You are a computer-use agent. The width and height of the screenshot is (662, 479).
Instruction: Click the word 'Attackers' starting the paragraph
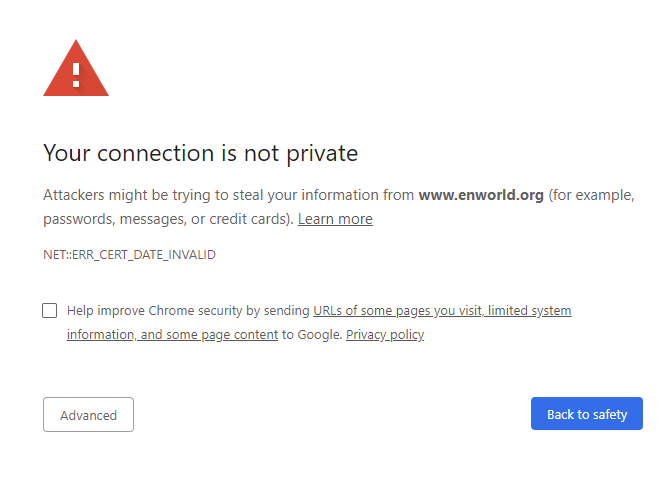(x=74, y=195)
